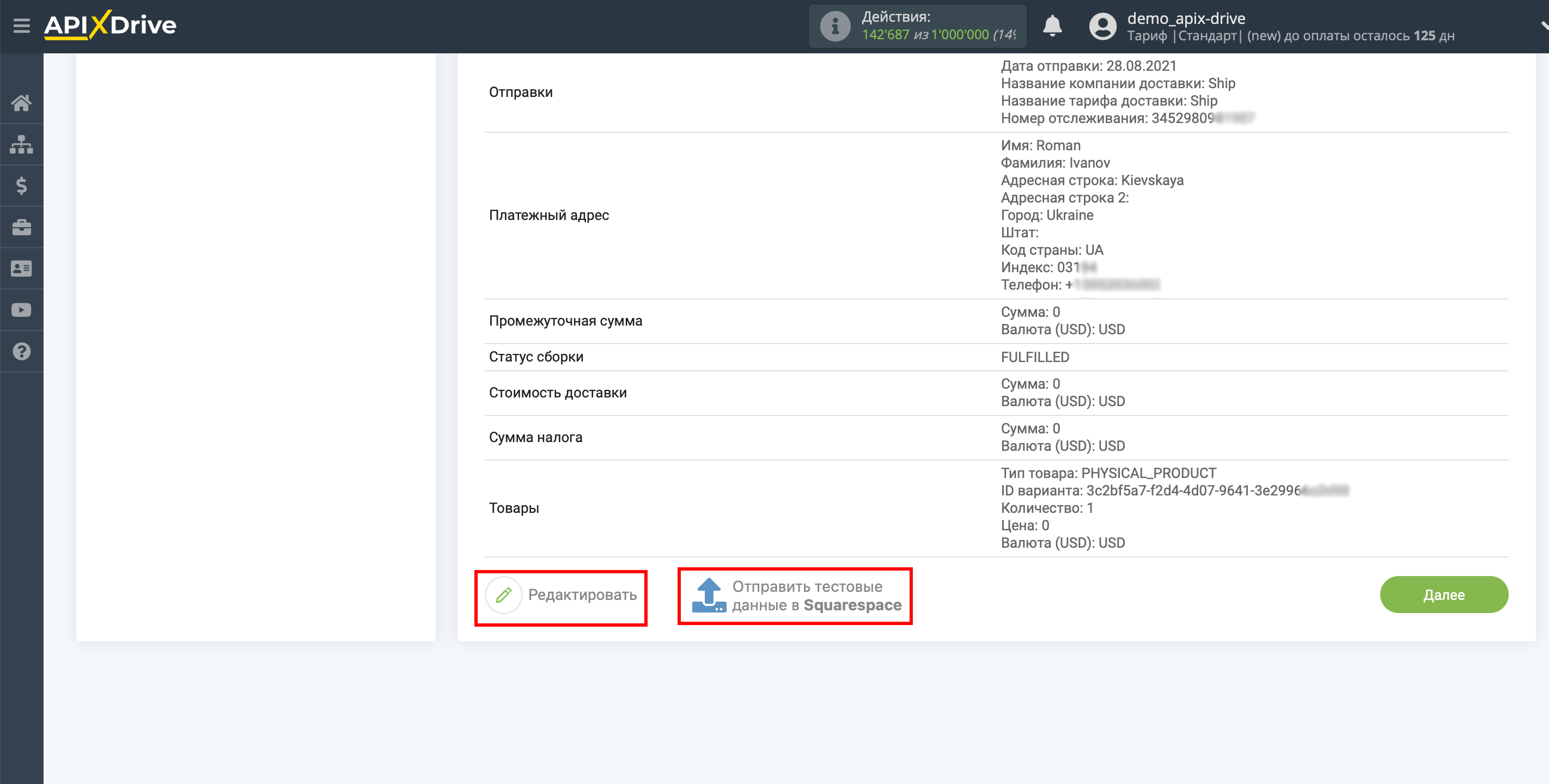Select the Статус сборки row label
Image resolution: width=1549 pixels, height=784 pixels.
coord(536,357)
